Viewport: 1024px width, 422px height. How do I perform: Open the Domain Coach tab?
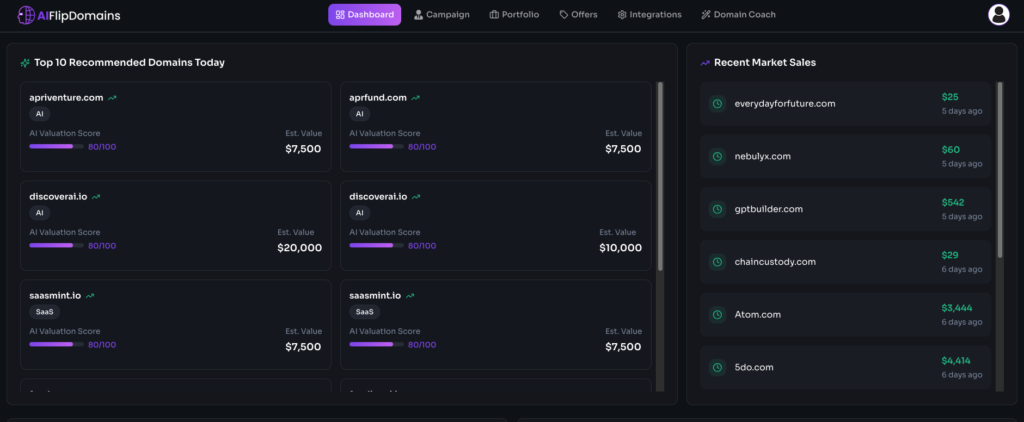click(738, 14)
